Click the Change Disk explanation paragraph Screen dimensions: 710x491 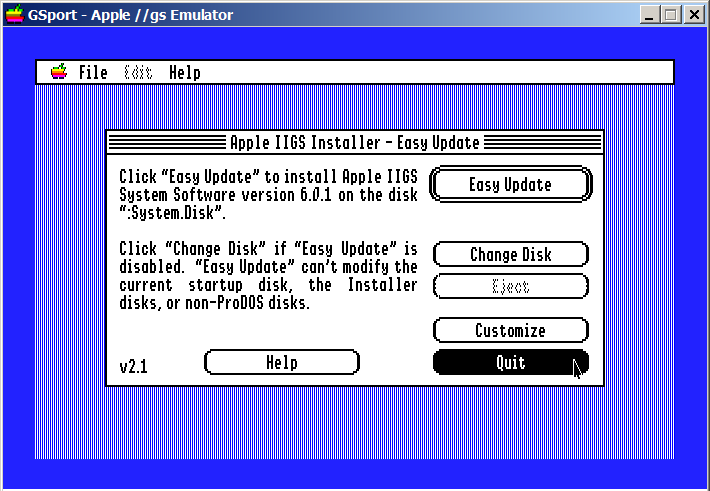click(268, 275)
